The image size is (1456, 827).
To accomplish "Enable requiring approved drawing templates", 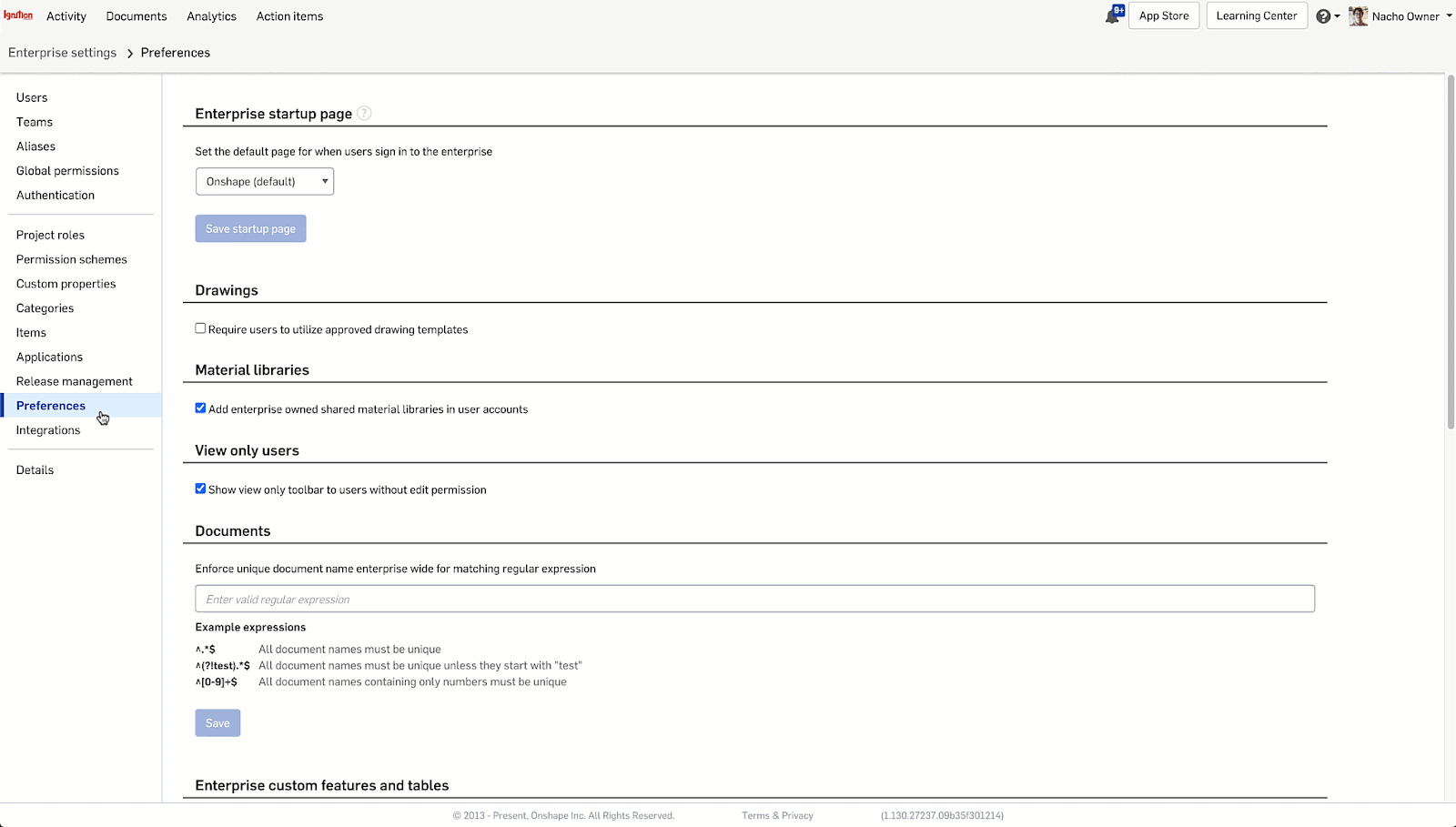I will pos(200,328).
